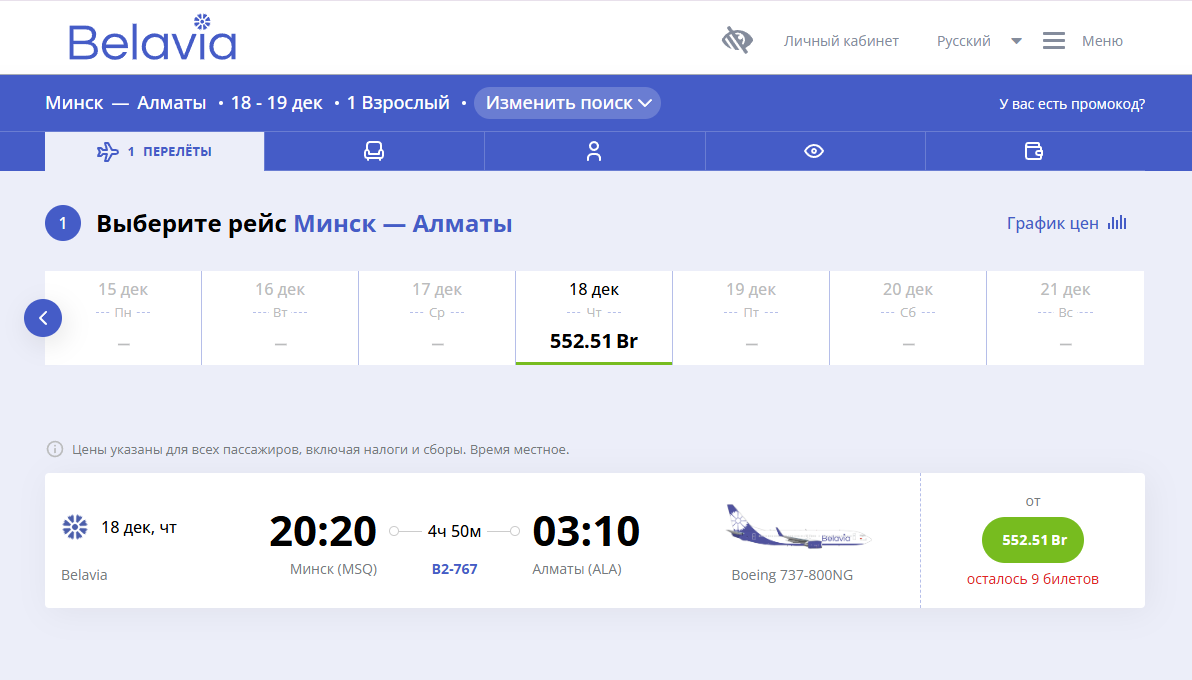
Task: Toggle the accessibility mode eye icon
Action: tap(736, 38)
